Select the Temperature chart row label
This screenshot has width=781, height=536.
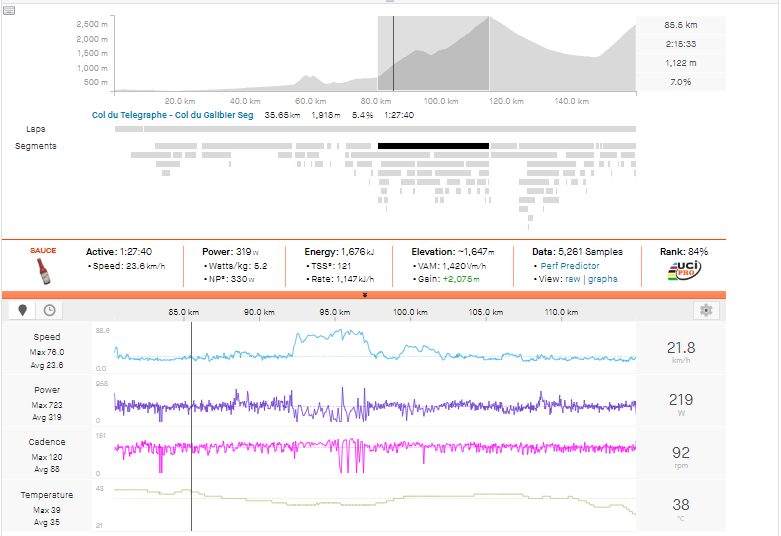coord(46,495)
